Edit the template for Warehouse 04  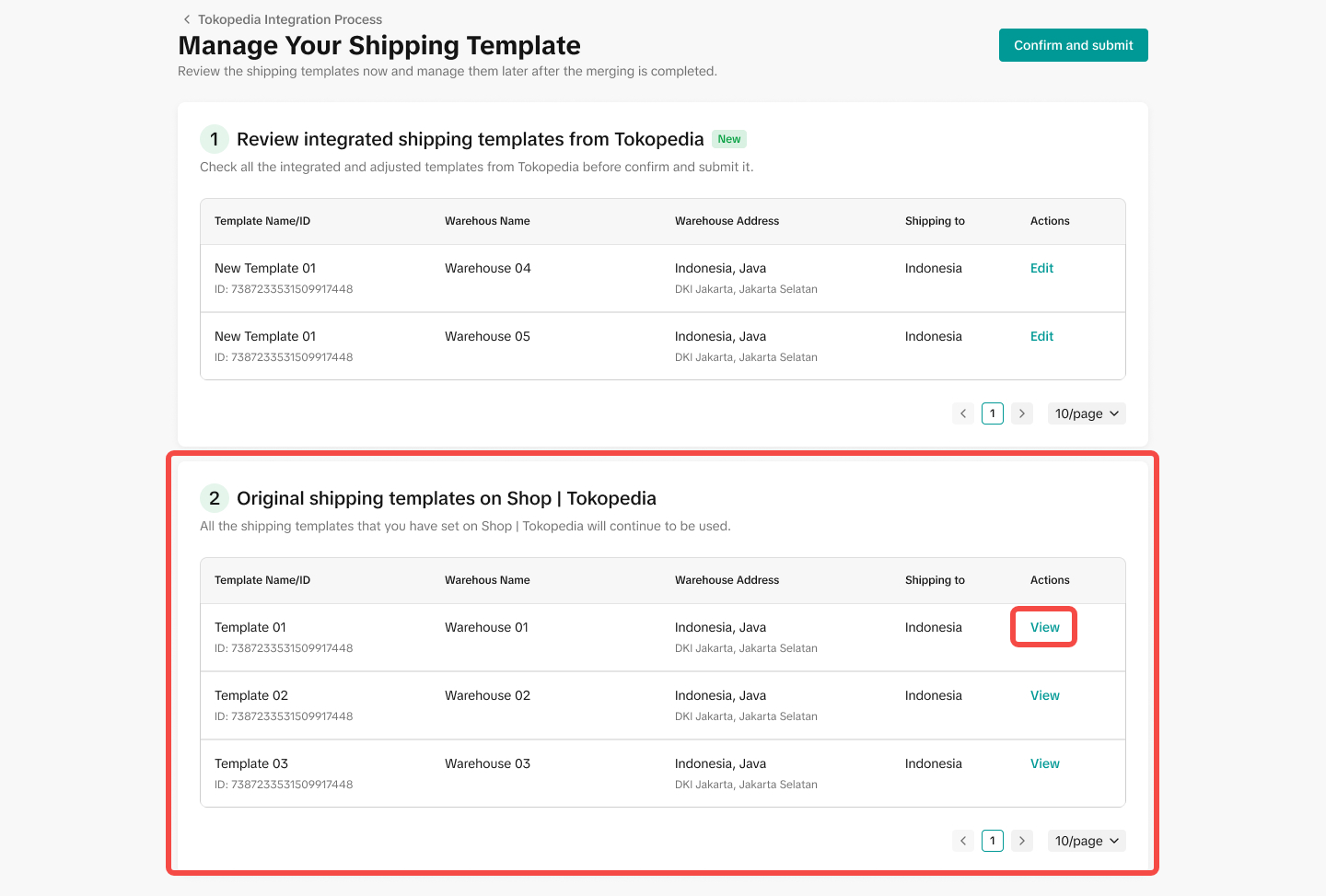(x=1041, y=268)
